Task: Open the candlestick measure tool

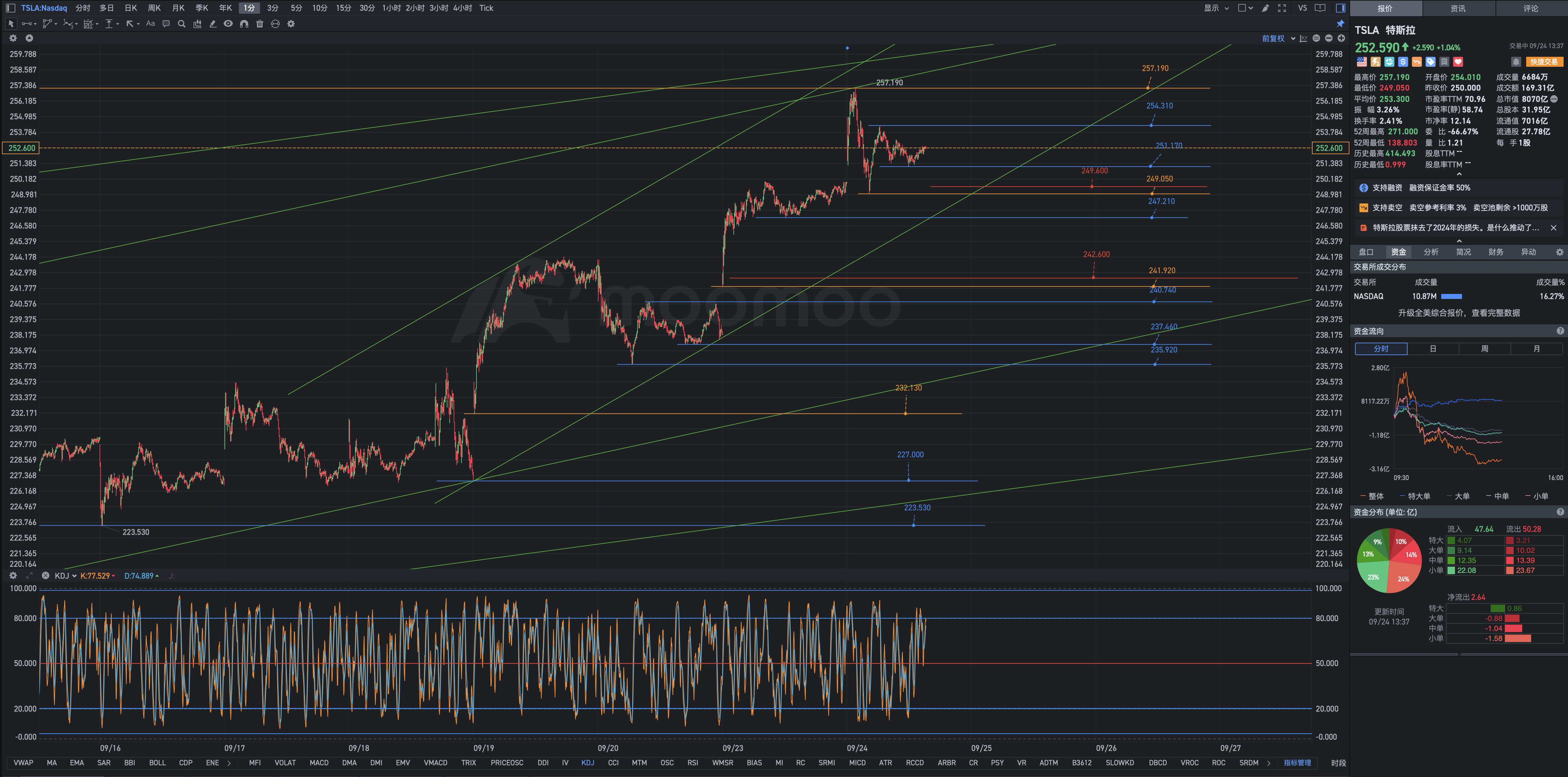Action: 197,24
